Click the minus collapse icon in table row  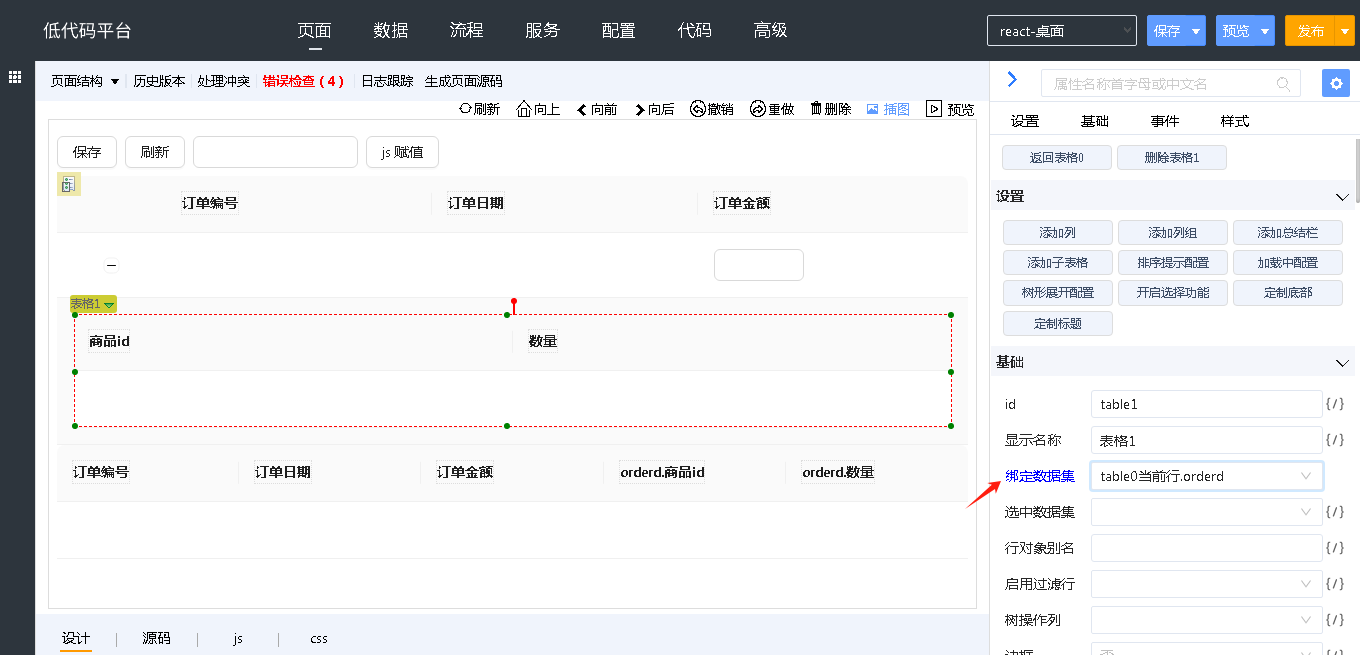111,265
